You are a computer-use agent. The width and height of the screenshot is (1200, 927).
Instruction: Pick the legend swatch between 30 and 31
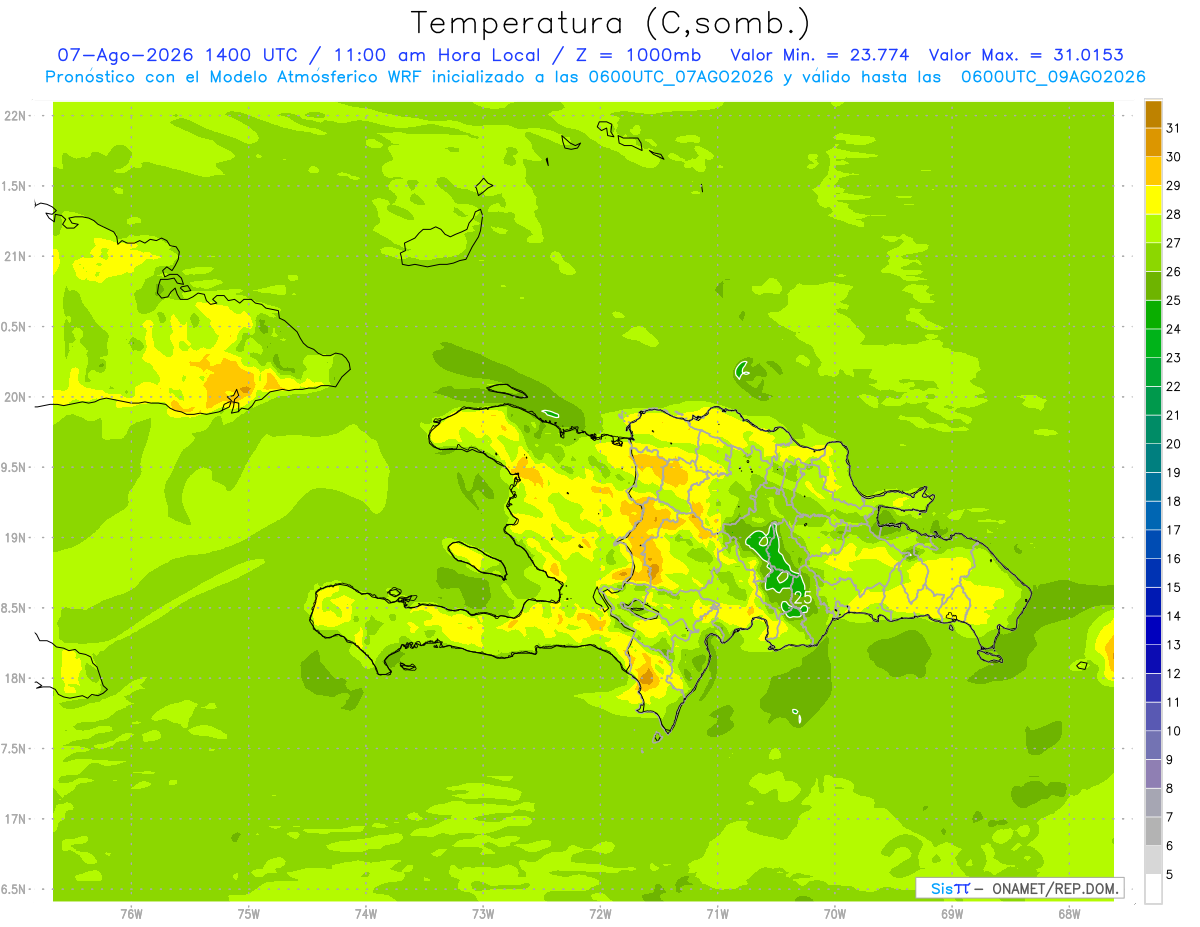pos(1153,142)
